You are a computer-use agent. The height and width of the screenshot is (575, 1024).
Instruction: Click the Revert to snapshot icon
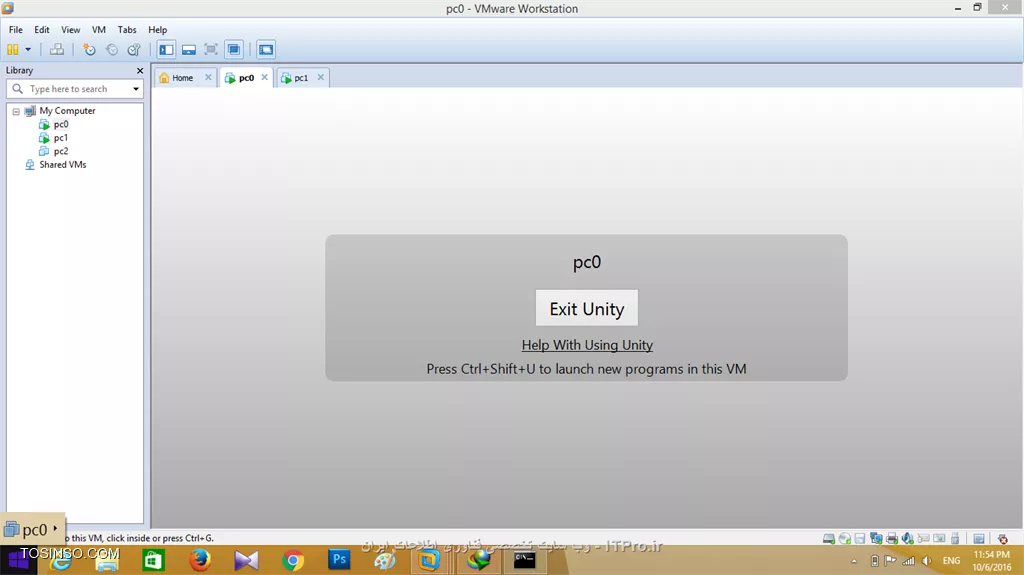coord(112,50)
